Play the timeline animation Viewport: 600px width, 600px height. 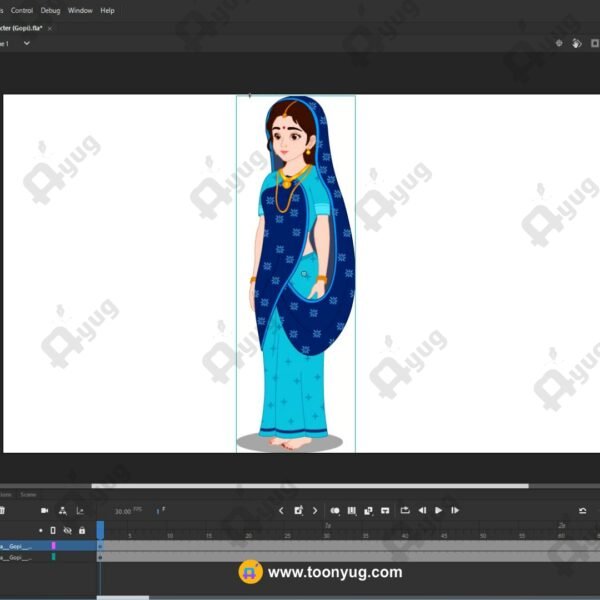(x=439, y=510)
